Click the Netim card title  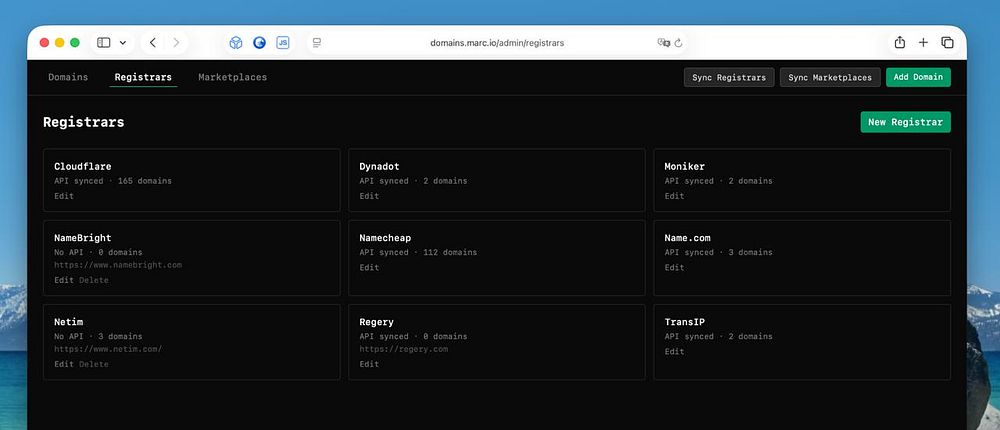(69, 322)
